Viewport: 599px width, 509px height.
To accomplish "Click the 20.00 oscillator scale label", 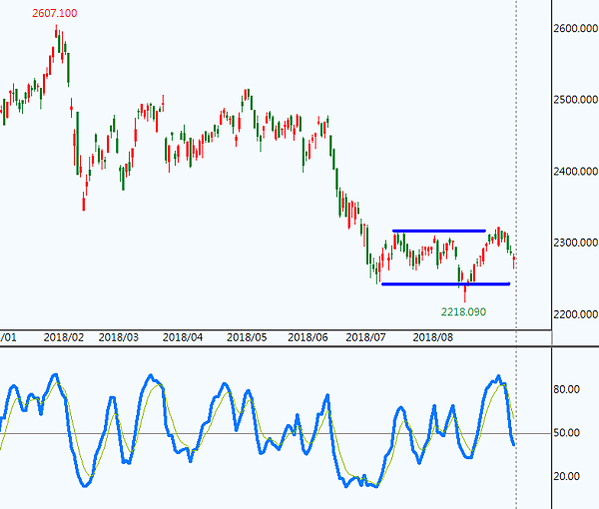I will 567,476.
